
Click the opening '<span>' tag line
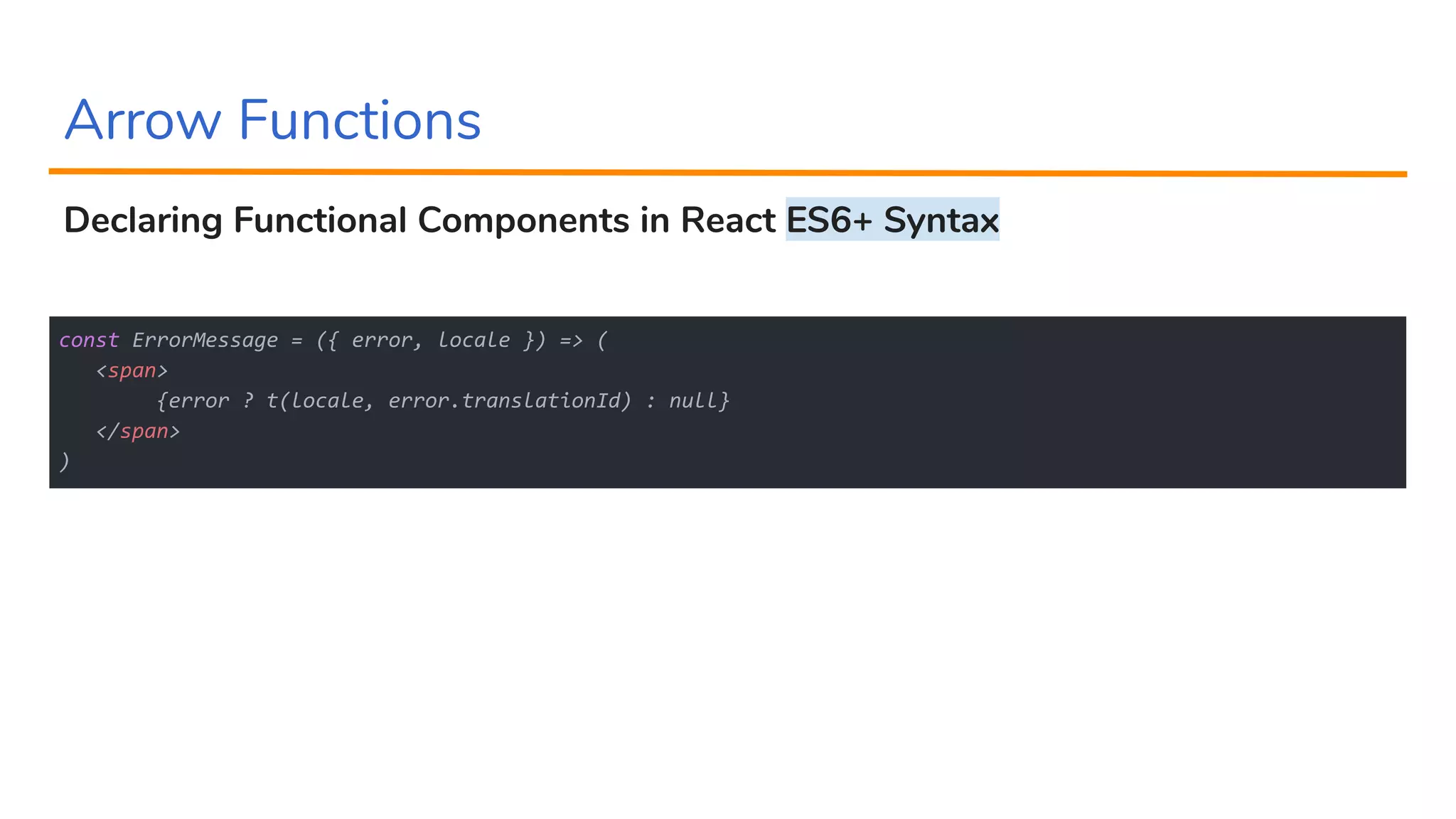pyautogui.click(x=132, y=371)
